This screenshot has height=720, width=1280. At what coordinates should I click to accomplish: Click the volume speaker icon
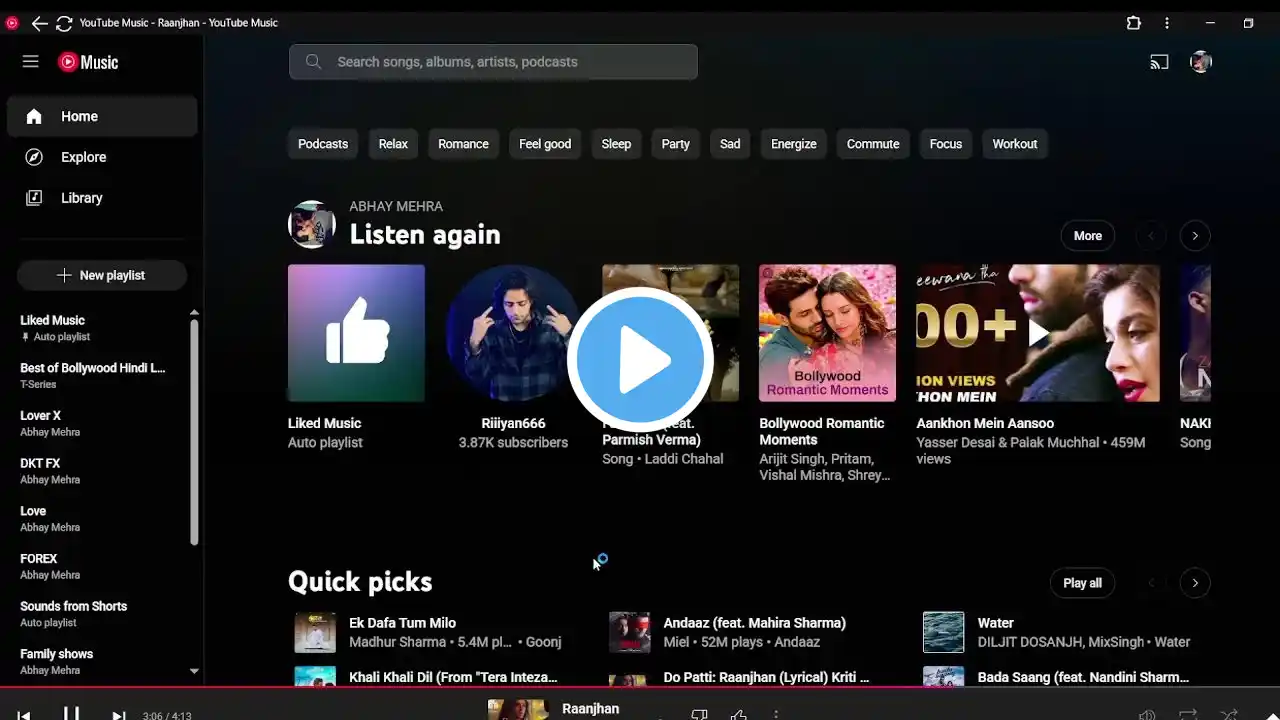pyautogui.click(x=1147, y=715)
